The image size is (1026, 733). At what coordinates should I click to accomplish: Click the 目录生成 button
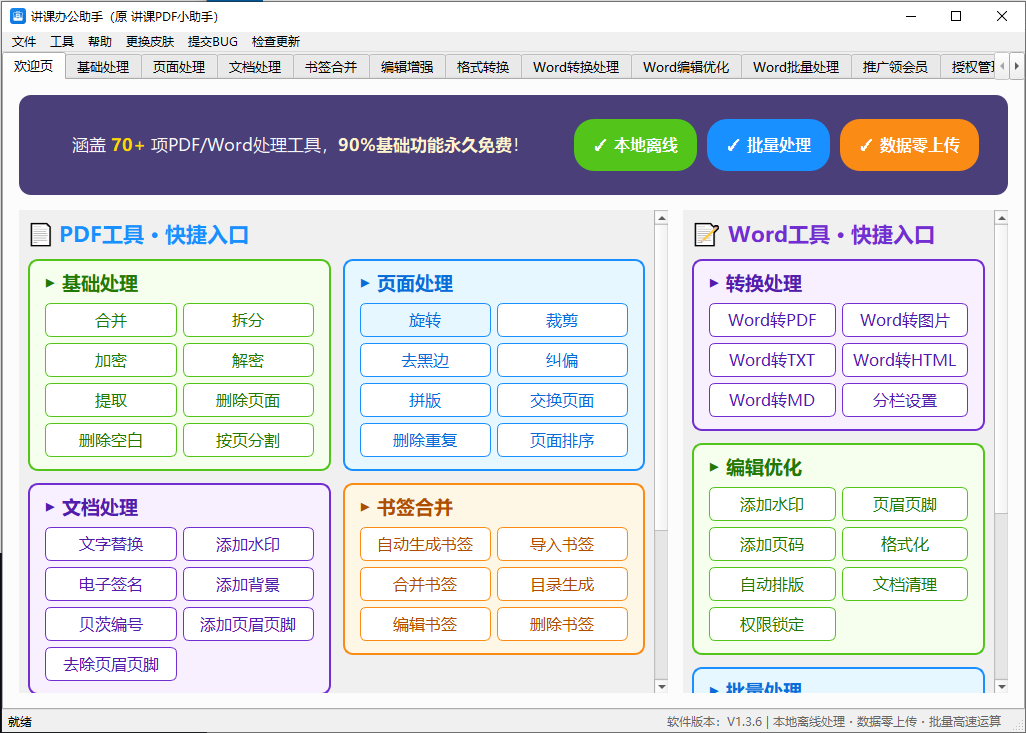(562, 584)
